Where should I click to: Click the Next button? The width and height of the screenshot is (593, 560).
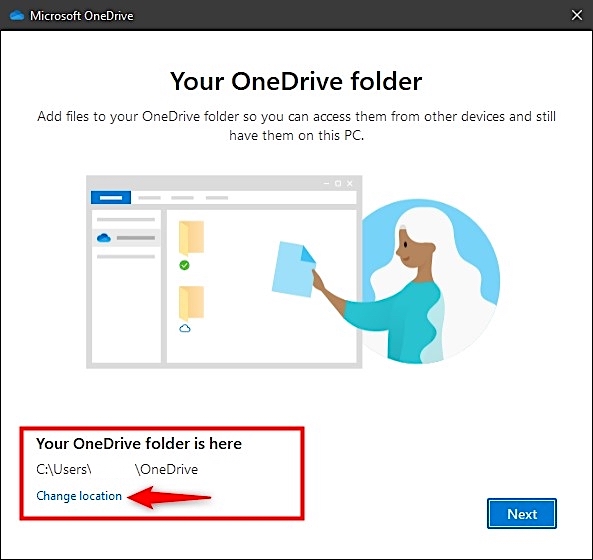(522, 513)
